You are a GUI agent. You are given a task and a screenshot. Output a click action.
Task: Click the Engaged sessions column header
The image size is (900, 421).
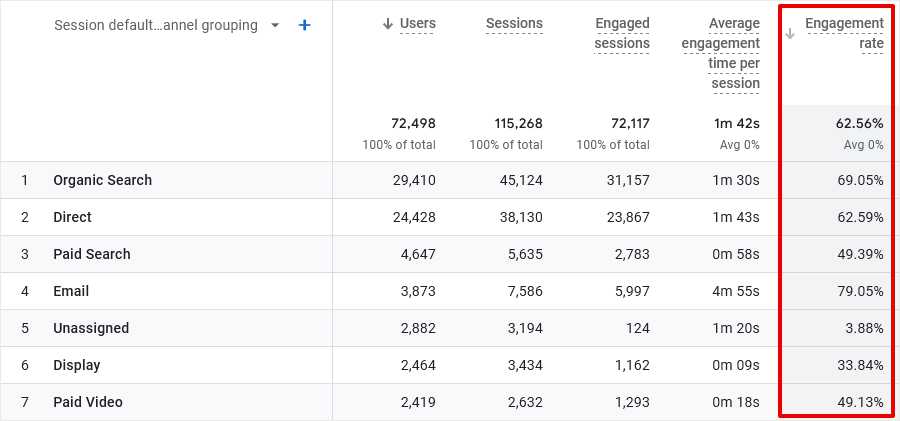click(x=621, y=33)
